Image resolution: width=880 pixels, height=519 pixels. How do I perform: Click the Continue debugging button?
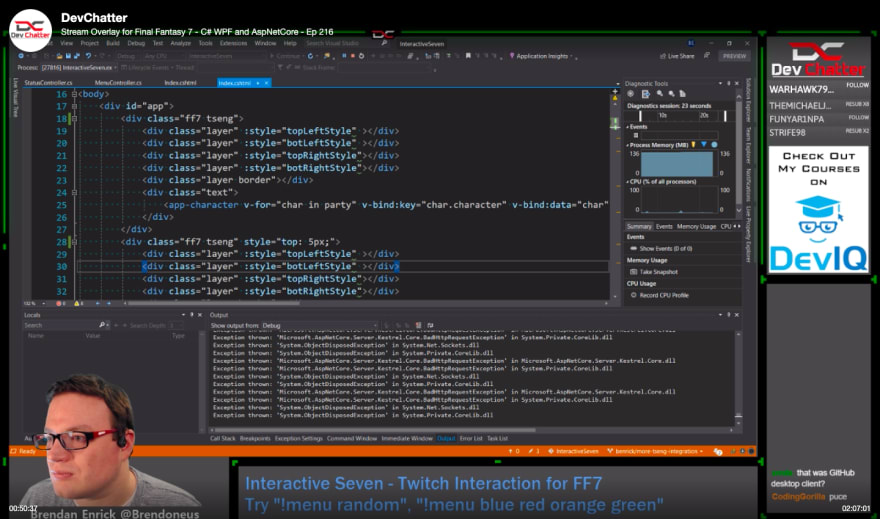coord(286,56)
